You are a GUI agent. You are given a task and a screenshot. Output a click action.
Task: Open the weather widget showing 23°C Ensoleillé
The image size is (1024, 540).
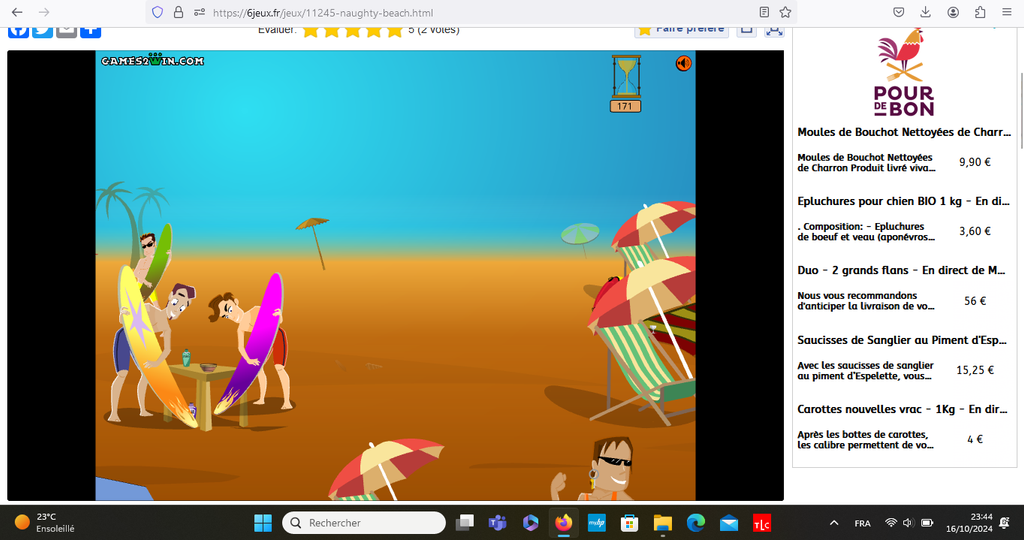click(44, 522)
